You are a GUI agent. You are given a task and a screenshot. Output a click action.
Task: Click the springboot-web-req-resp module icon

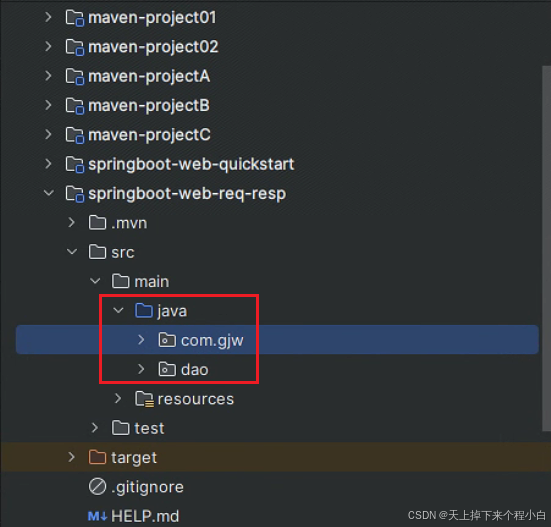point(75,194)
